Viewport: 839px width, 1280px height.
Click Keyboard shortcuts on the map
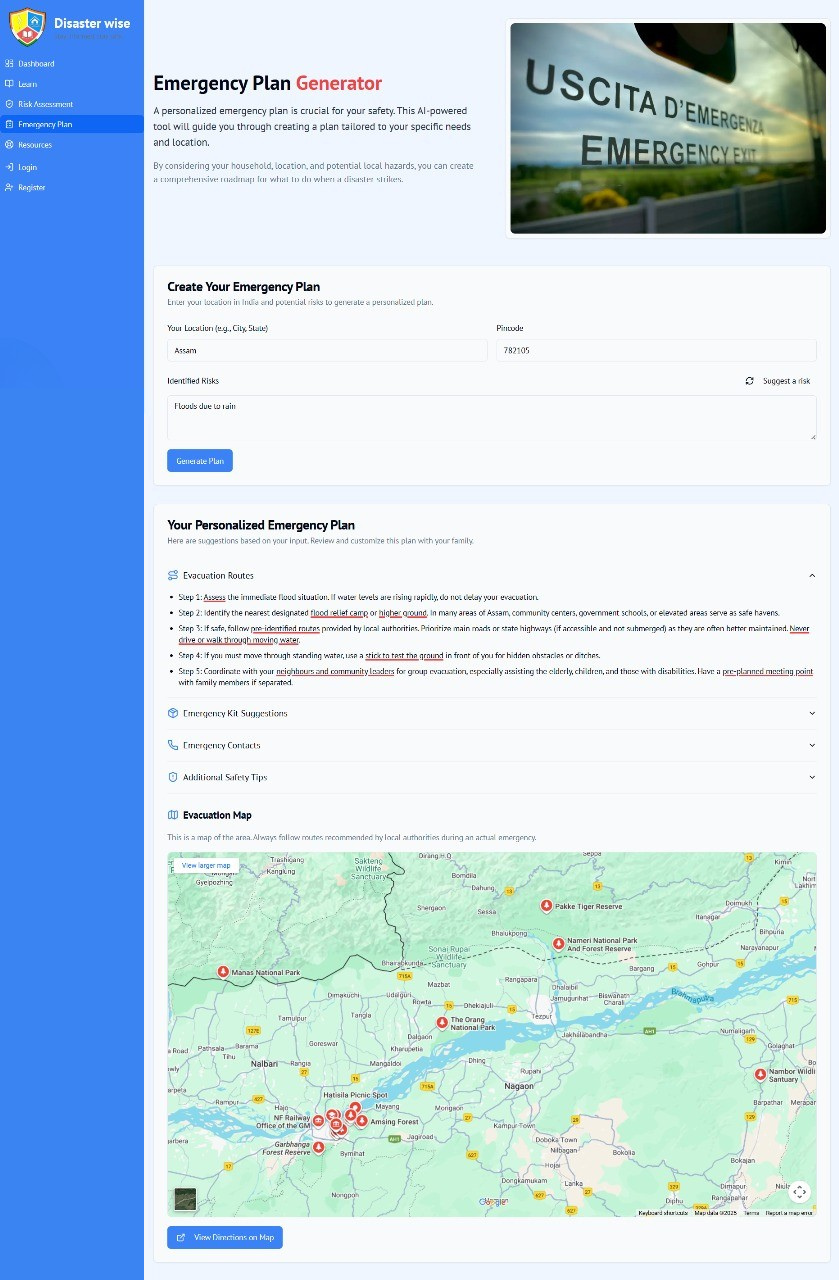pyautogui.click(x=663, y=1213)
